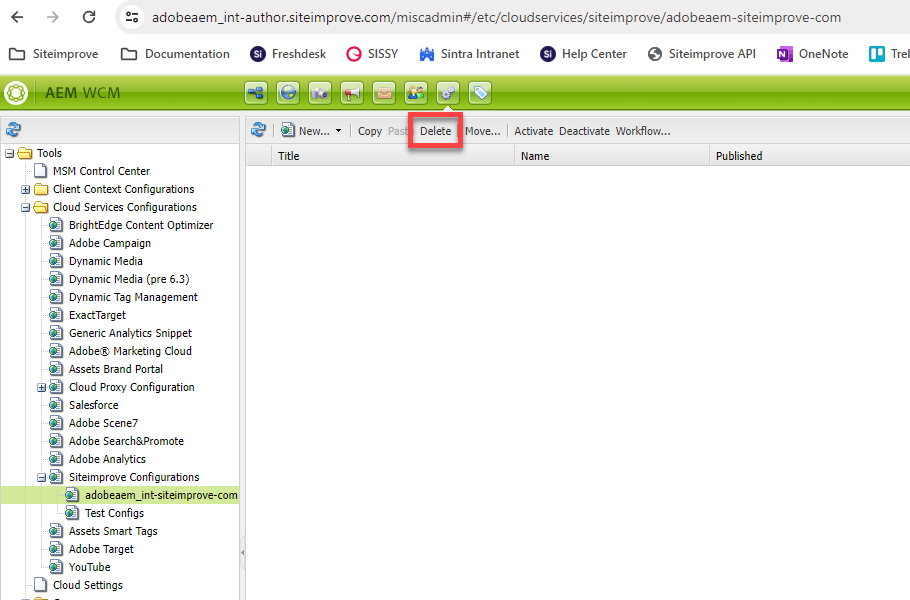Open the Inbox tray icon
Viewport: 910px width, 600px height.
pos(383,92)
